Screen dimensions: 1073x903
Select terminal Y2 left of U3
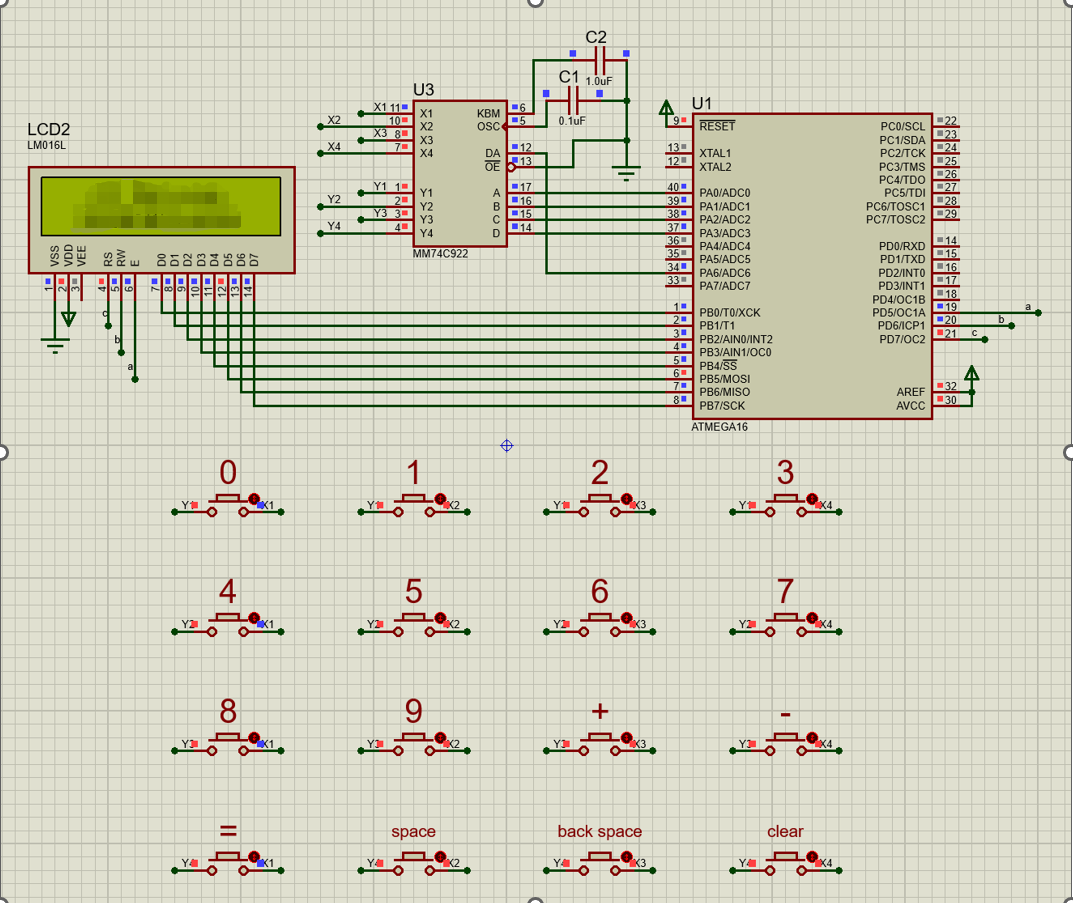click(320, 206)
